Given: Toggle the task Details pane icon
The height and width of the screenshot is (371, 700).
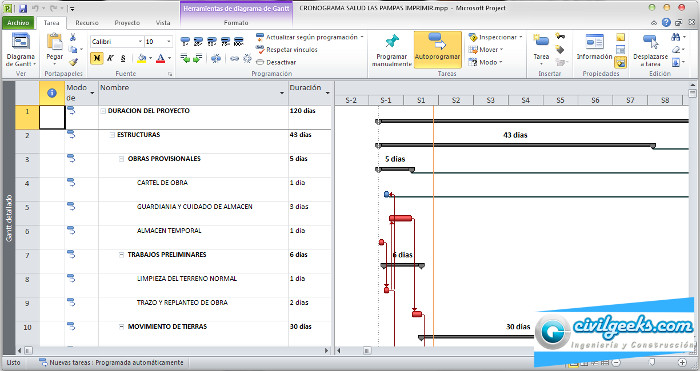Looking at the screenshot, I should [621, 50].
